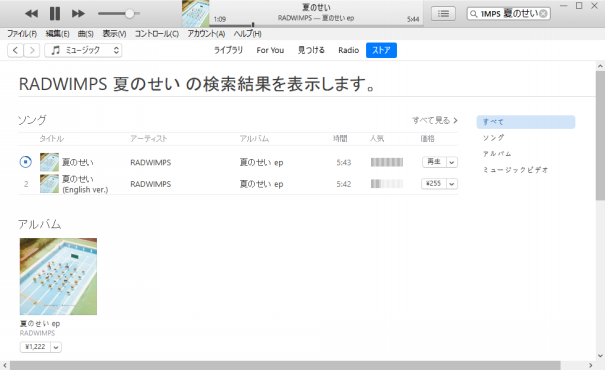Click the アーティスト column header

[x=149, y=139]
